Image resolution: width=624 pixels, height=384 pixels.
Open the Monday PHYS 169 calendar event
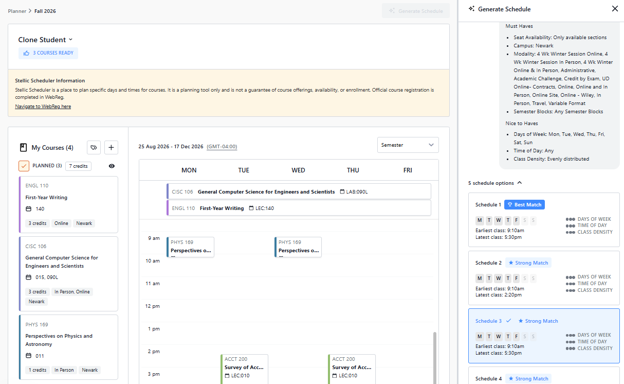[190, 247]
